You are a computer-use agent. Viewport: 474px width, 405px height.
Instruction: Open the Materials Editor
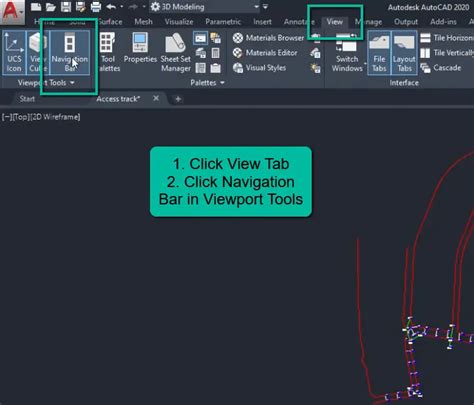[265, 53]
